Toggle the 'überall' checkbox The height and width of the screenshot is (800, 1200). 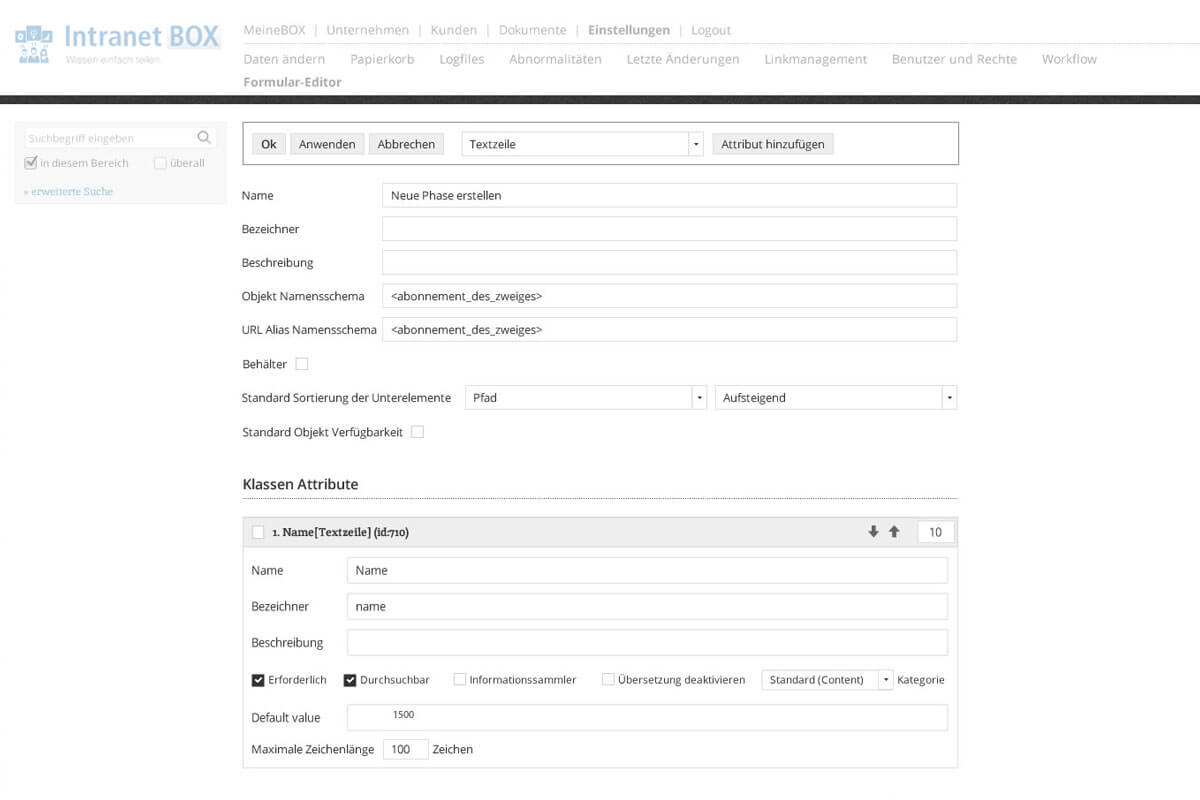coord(160,163)
